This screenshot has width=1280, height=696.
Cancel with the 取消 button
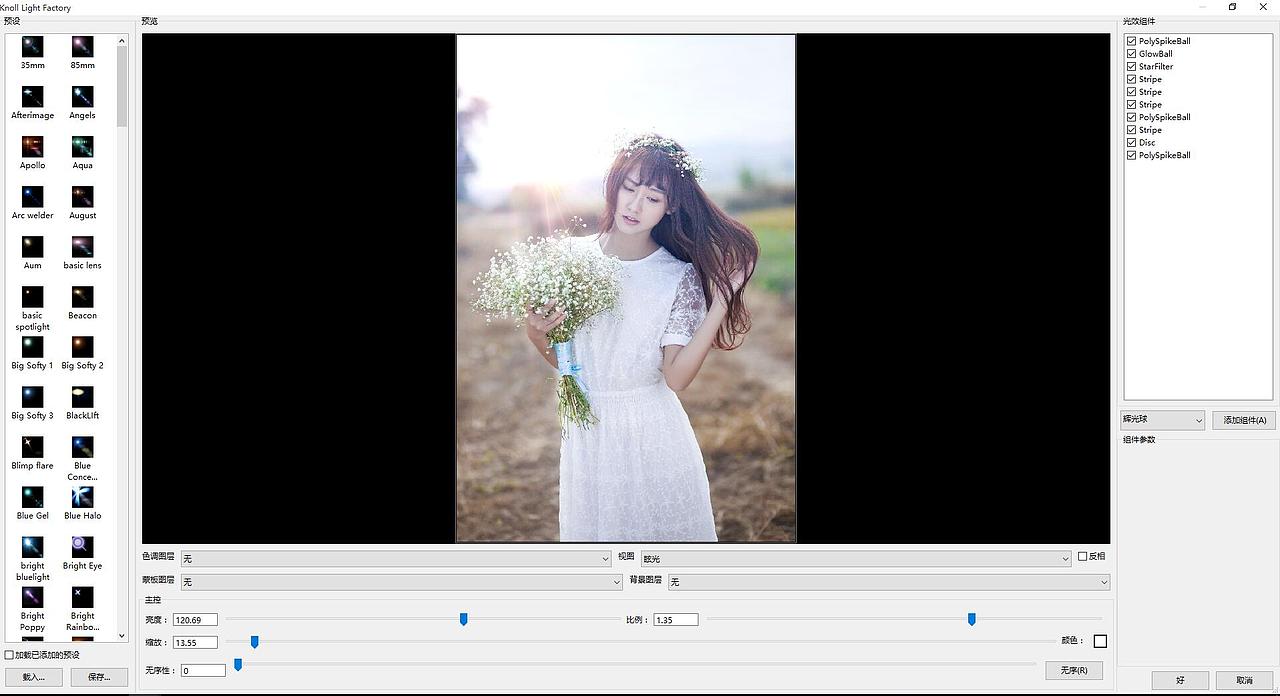pos(1244,680)
